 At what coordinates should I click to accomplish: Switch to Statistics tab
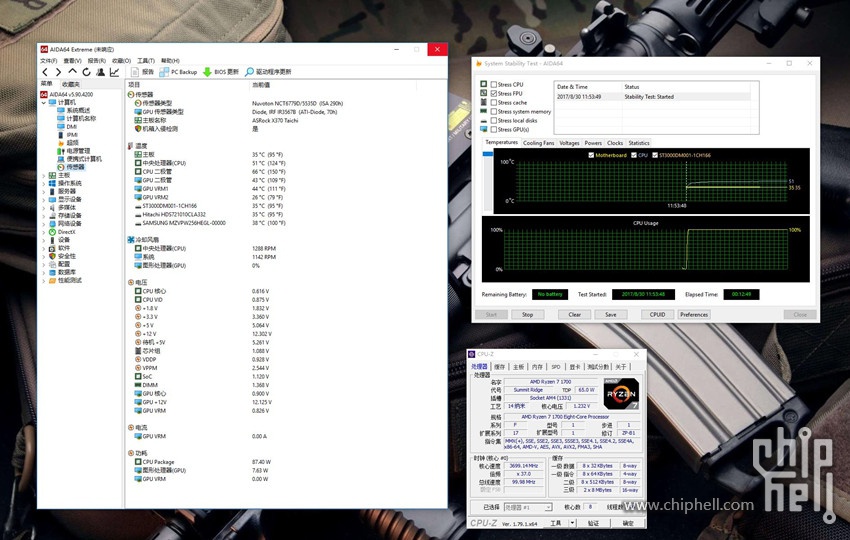[x=639, y=143]
